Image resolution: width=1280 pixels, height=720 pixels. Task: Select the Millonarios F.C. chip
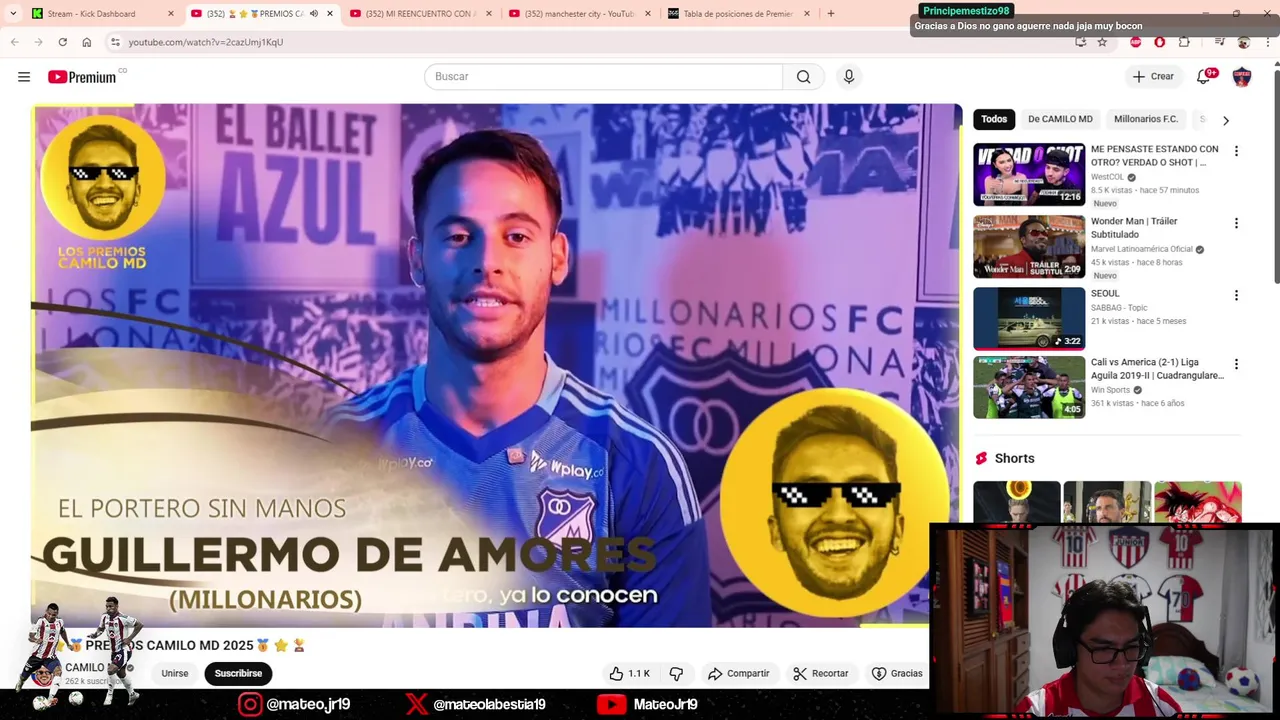click(1146, 119)
